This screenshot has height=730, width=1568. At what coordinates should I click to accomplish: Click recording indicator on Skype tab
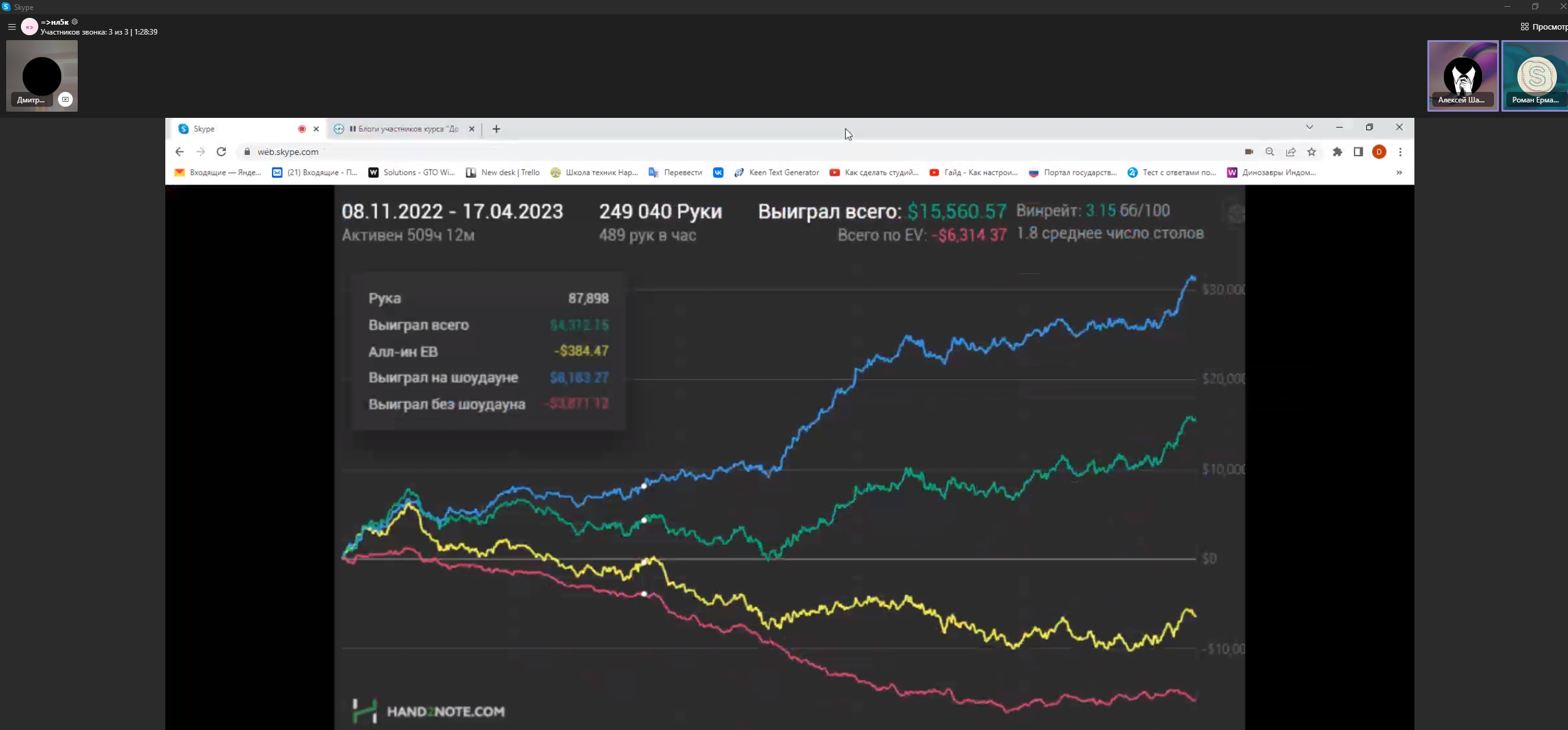click(302, 129)
